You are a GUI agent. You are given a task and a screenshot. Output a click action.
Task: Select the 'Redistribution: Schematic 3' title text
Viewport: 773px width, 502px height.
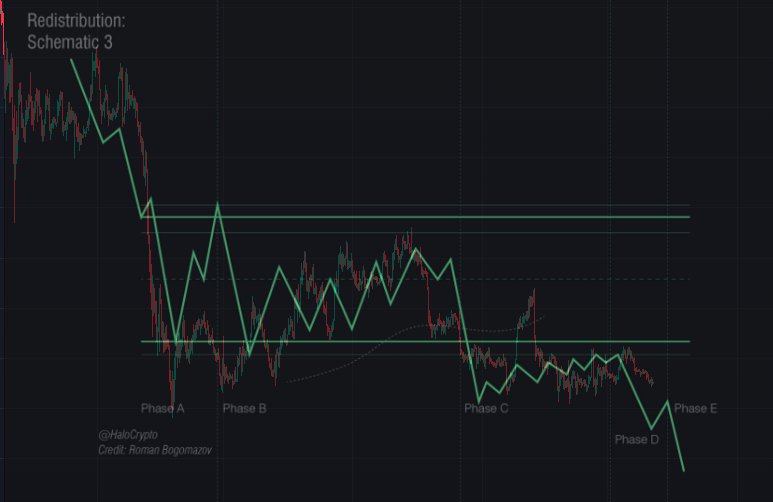click(x=76, y=31)
